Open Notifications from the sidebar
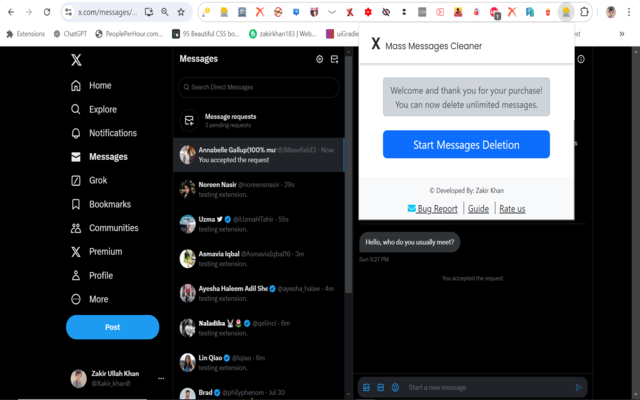This screenshot has width=640, height=400. point(104,133)
